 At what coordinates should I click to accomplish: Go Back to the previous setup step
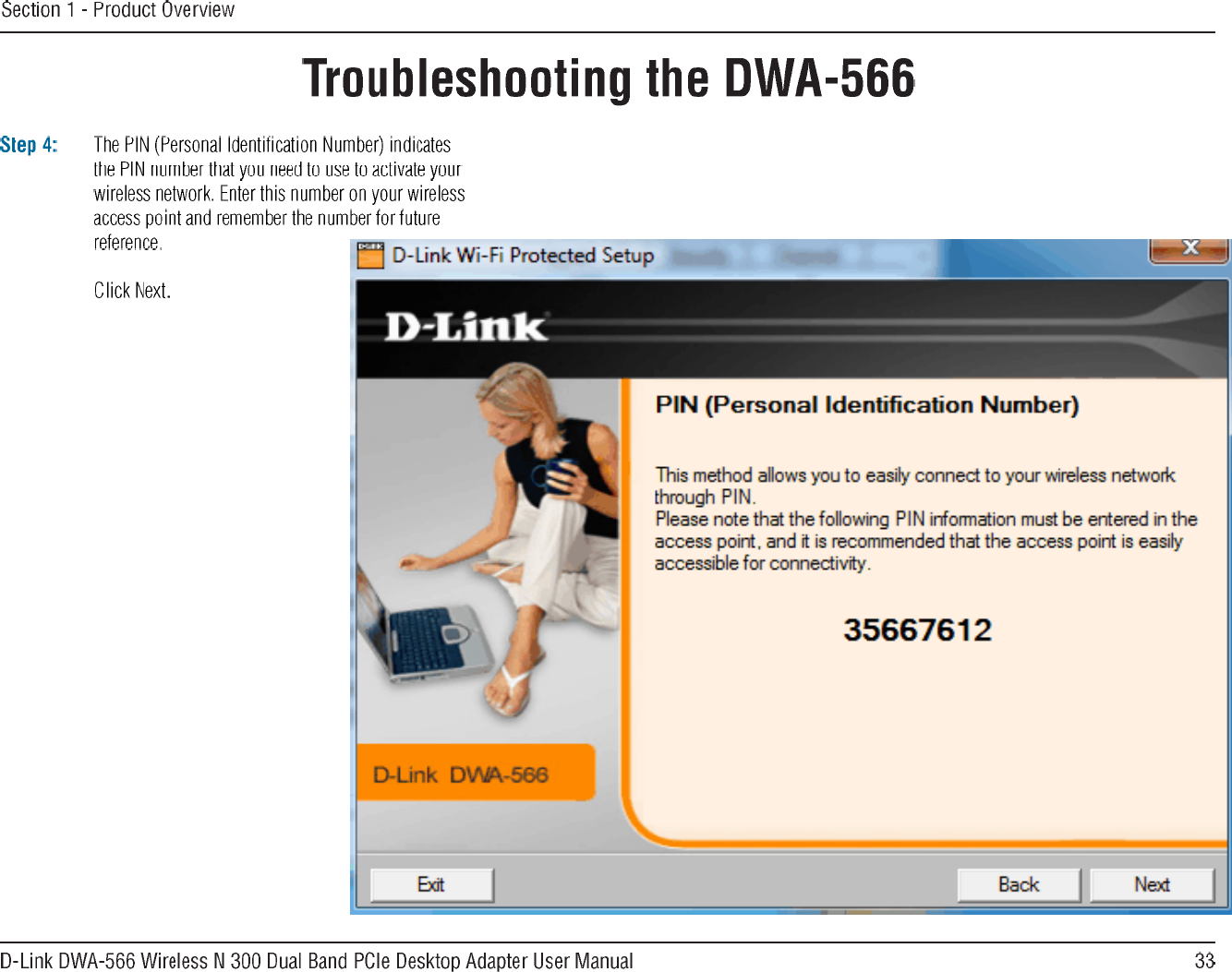pos(1019,884)
